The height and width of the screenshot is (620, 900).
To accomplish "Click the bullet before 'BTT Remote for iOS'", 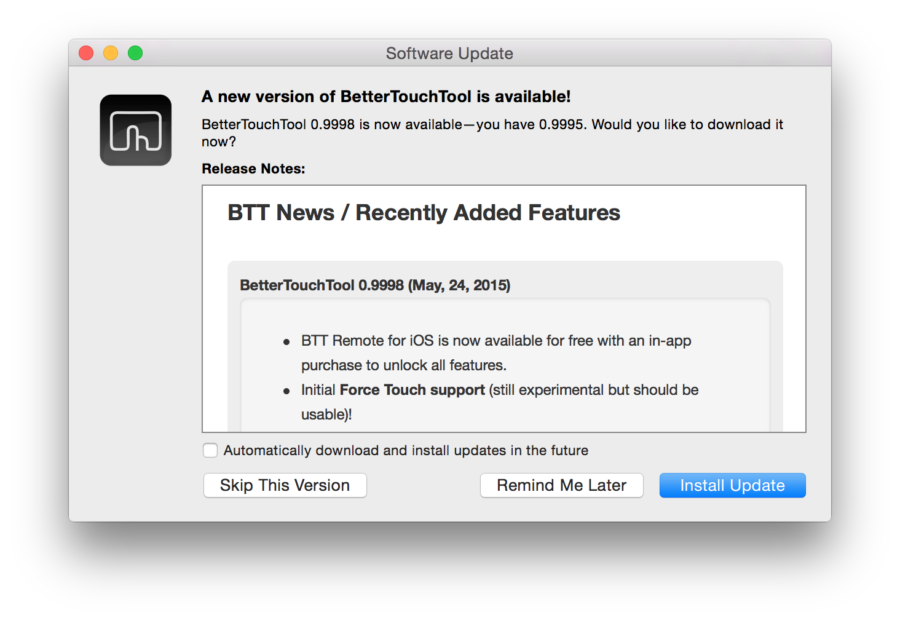I will (286, 342).
